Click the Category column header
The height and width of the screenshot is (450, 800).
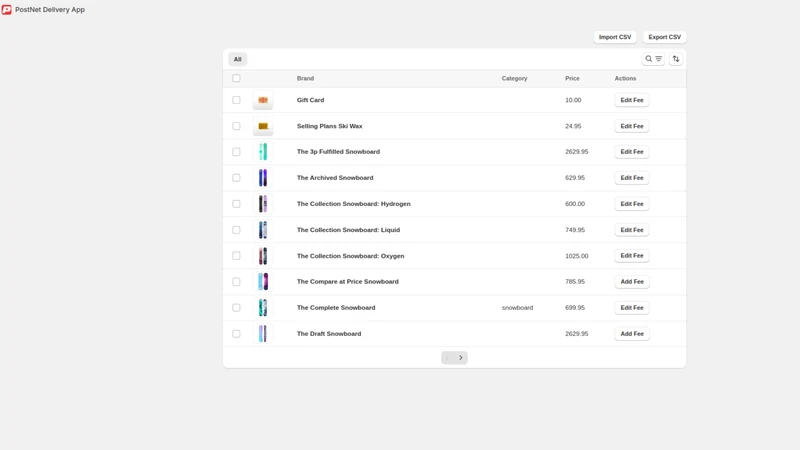tap(514, 78)
